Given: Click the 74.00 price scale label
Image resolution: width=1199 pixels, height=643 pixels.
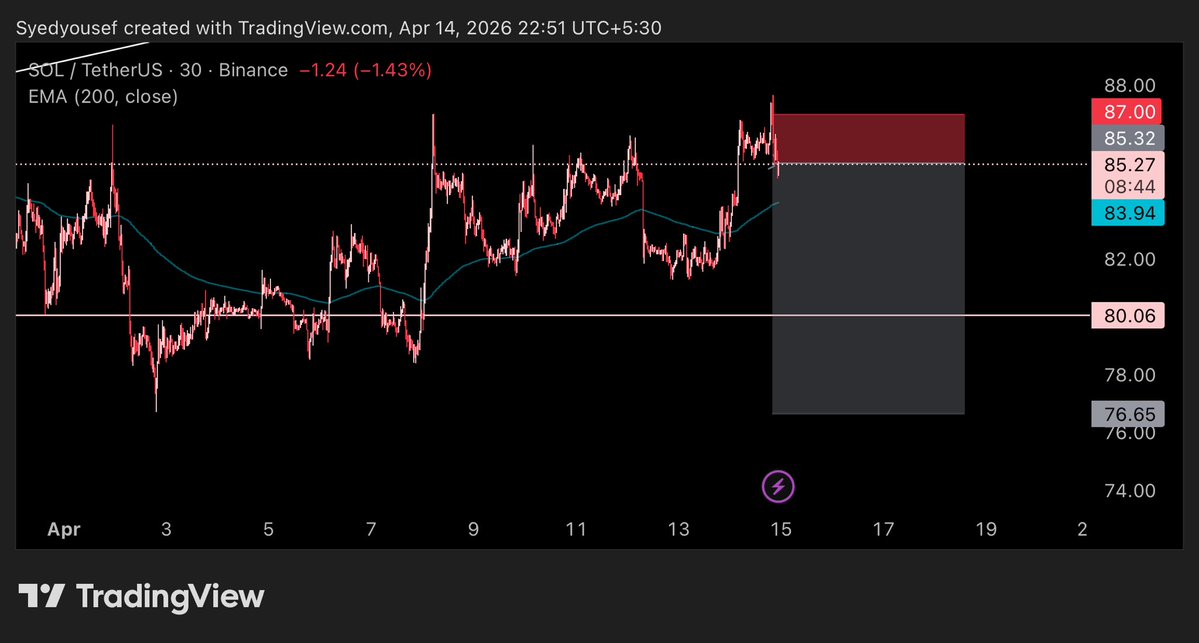Looking at the screenshot, I should click(1130, 491).
